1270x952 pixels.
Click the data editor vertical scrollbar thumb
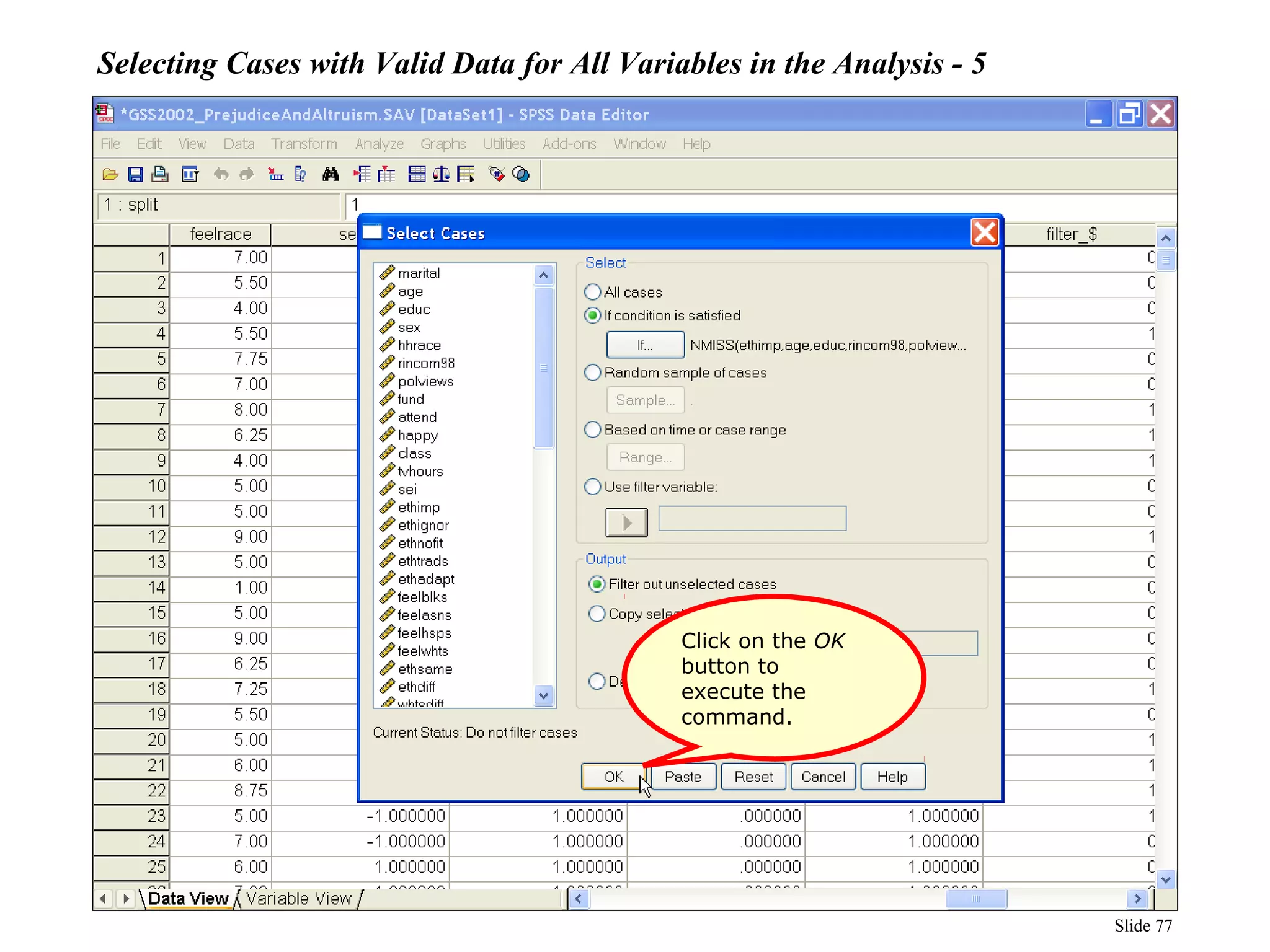1166,260
